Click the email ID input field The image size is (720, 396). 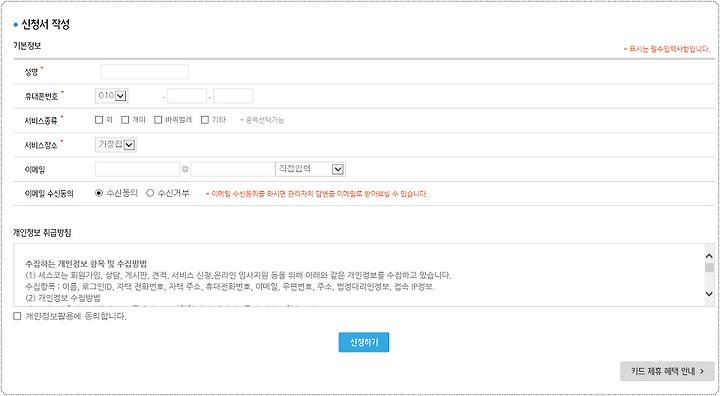(x=138, y=169)
